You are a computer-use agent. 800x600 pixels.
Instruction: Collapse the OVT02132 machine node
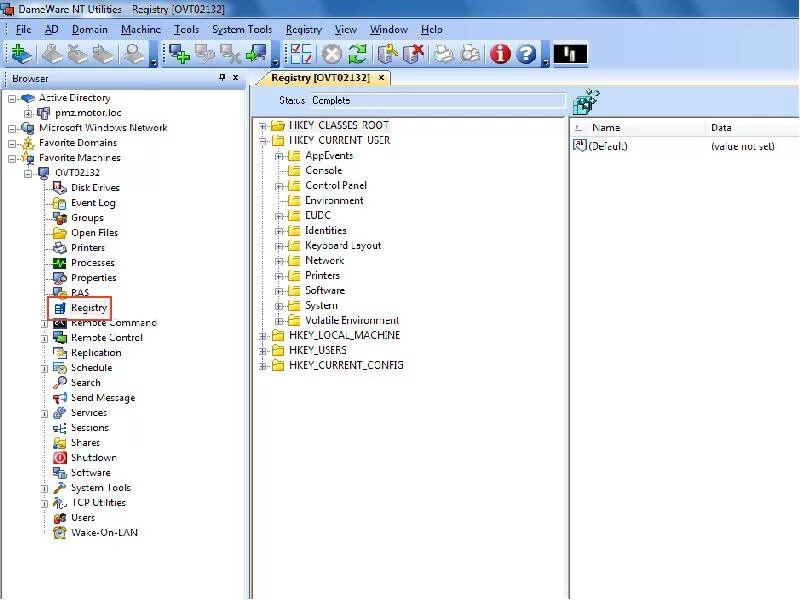(x=28, y=173)
